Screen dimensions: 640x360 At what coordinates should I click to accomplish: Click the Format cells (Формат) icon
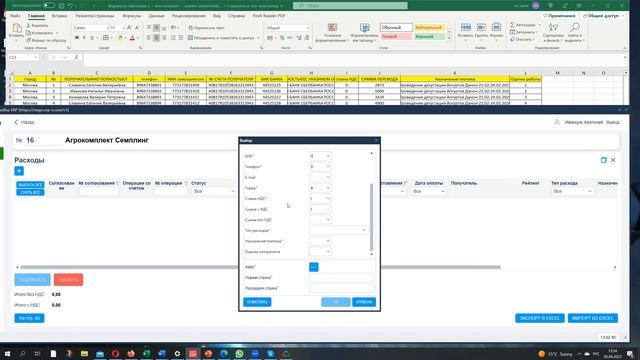(x=496, y=28)
